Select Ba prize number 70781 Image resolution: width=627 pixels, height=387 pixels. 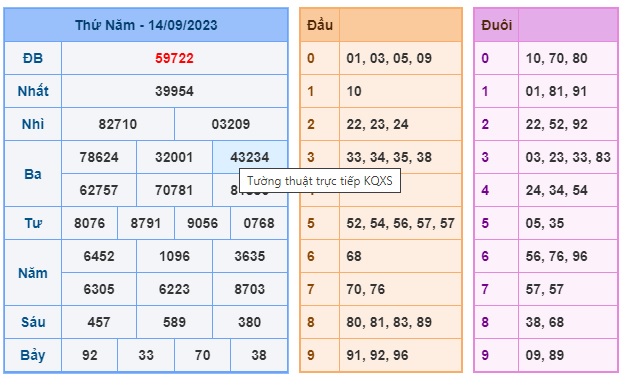[x=174, y=190]
